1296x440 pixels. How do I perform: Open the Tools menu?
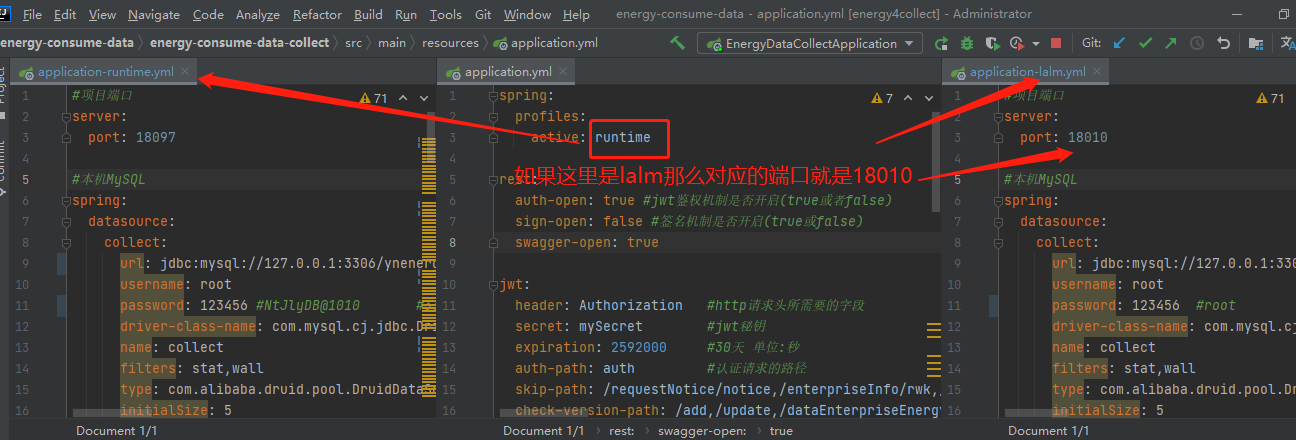[x=446, y=15]
